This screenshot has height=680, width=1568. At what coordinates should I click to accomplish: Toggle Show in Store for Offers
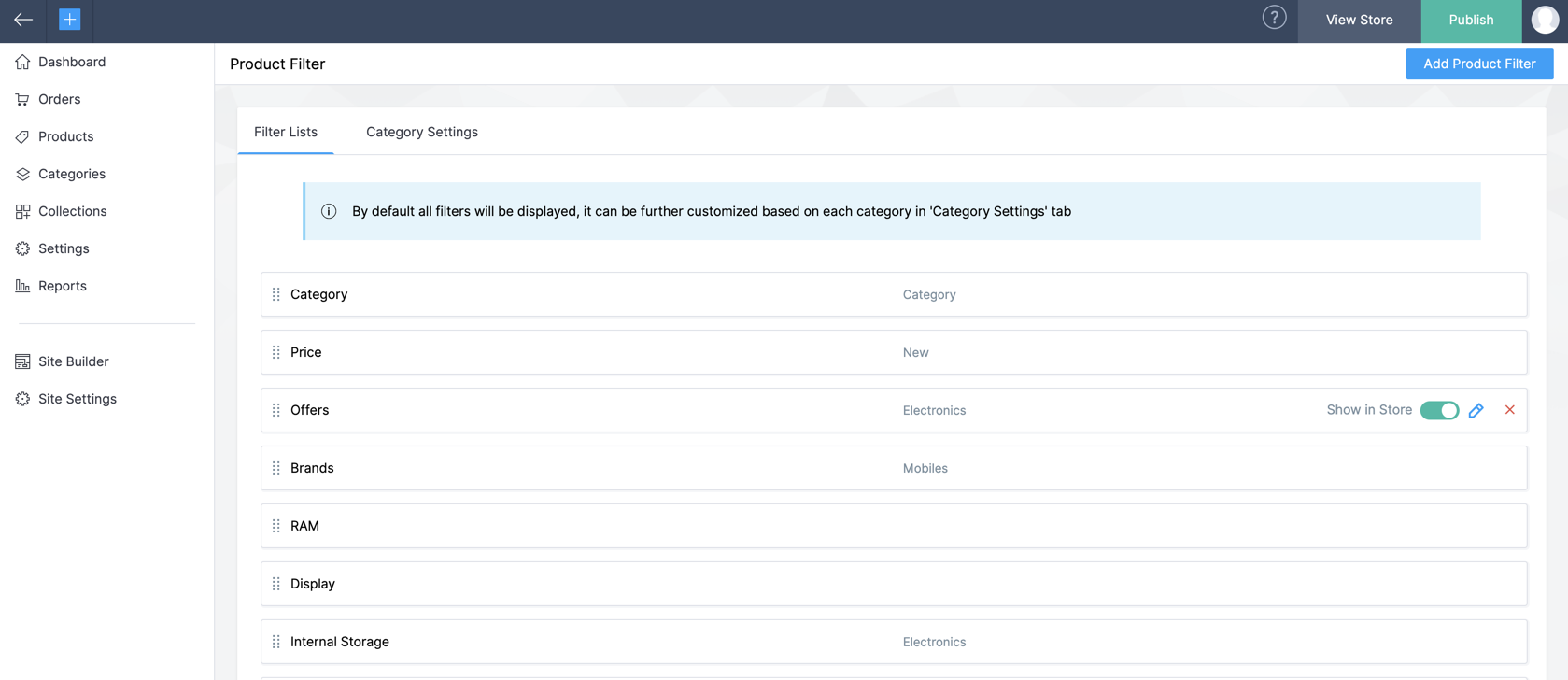[x=1439, y=411]
